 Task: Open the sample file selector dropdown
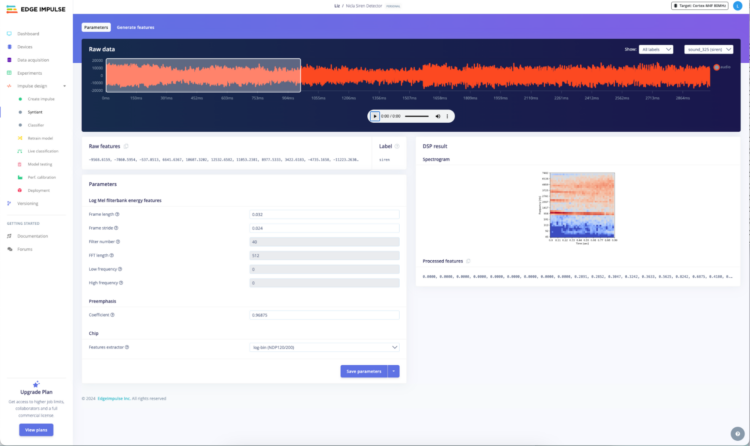coord(709,48)
